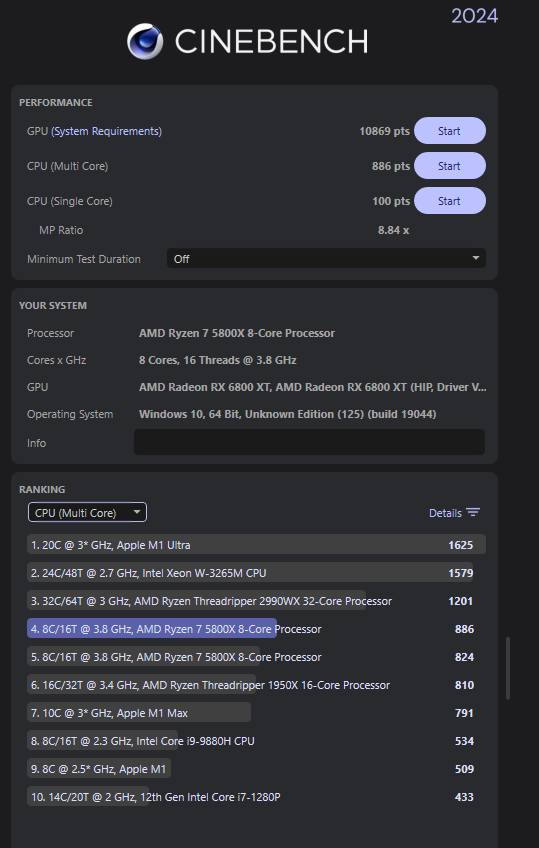Click the Cinebench sphere logo icon
Image resolution: width=539 pixels, height=848 pixels.
tap(145, 41)
